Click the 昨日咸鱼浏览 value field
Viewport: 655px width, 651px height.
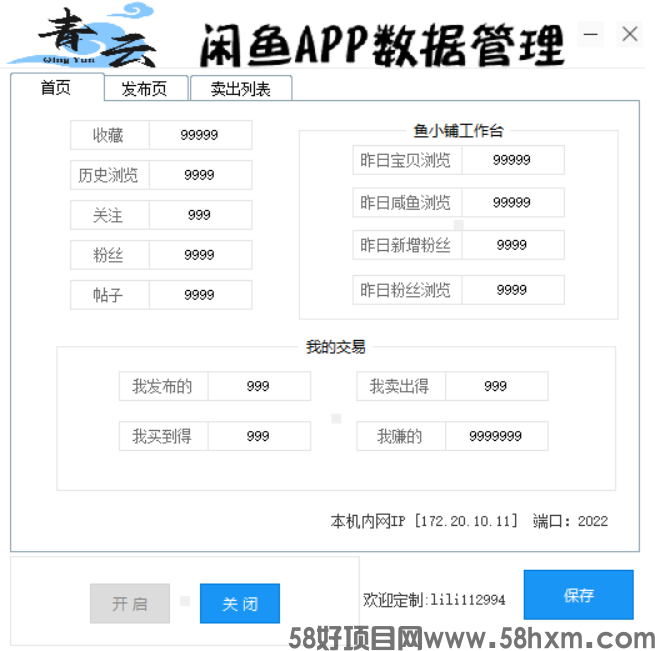coord(513,203)
